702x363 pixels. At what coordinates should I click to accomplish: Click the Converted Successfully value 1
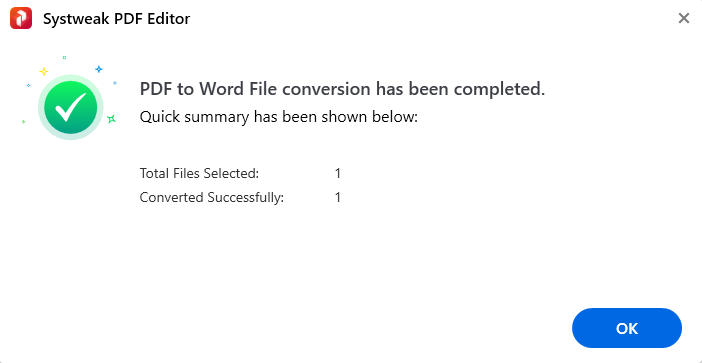tap(338, 197)
